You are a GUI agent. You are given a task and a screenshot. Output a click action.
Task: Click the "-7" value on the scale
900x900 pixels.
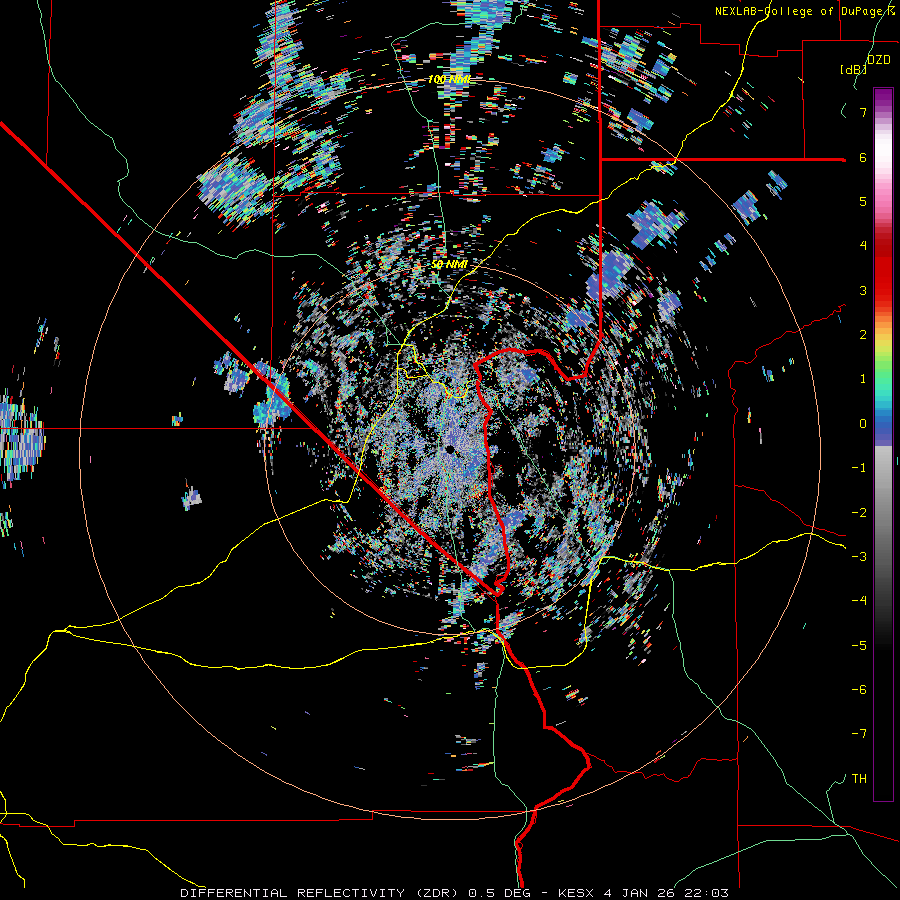(859, 734)
